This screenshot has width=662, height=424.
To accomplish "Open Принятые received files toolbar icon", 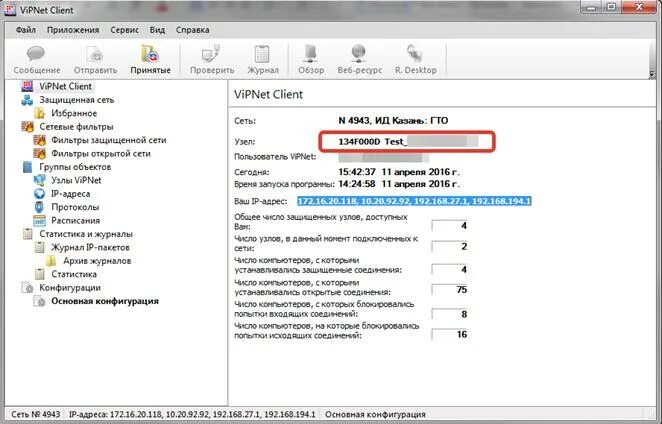I will [149, 54].
